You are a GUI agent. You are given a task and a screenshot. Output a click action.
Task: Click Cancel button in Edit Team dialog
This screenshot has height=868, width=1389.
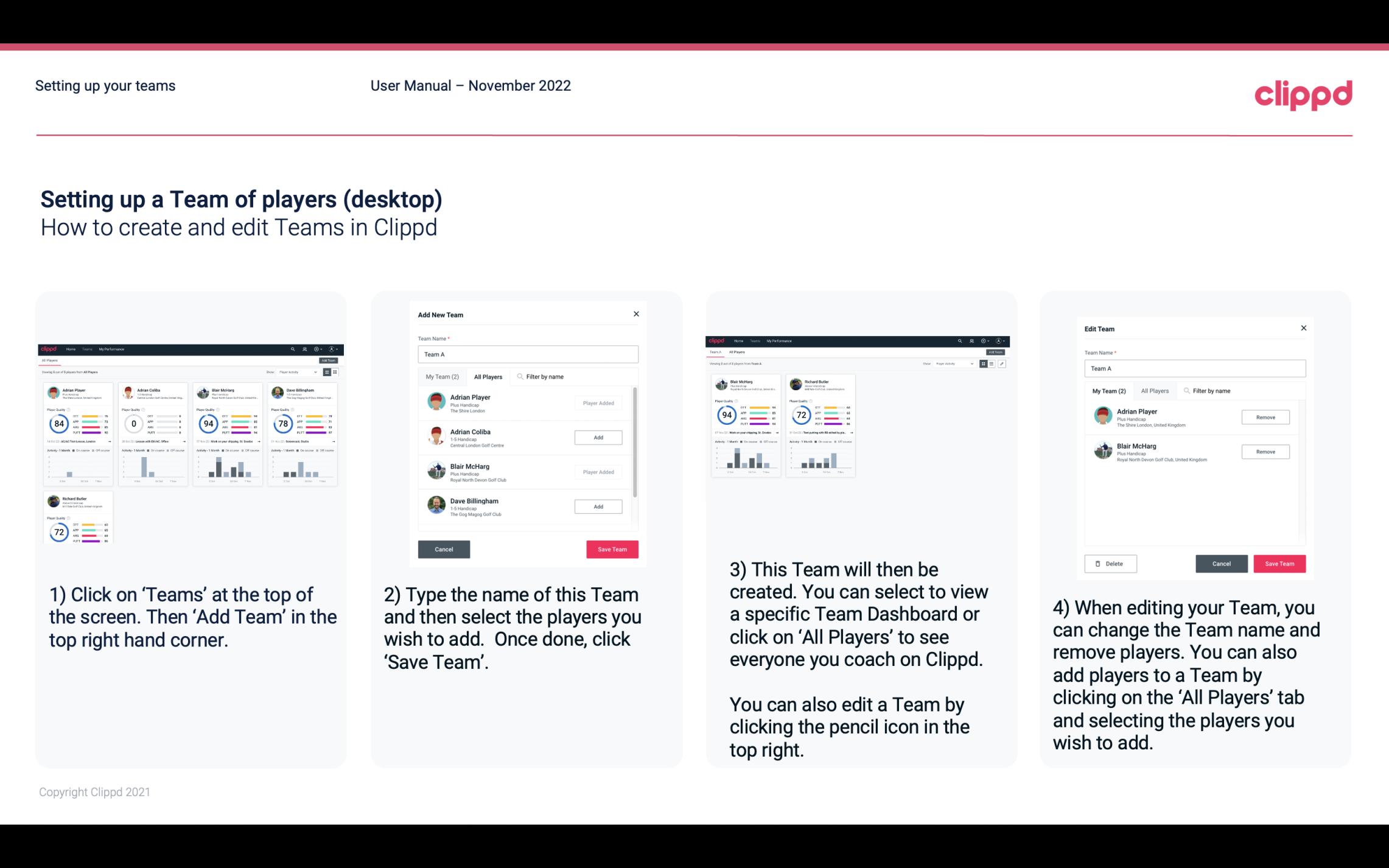[x=1222, y=563]
